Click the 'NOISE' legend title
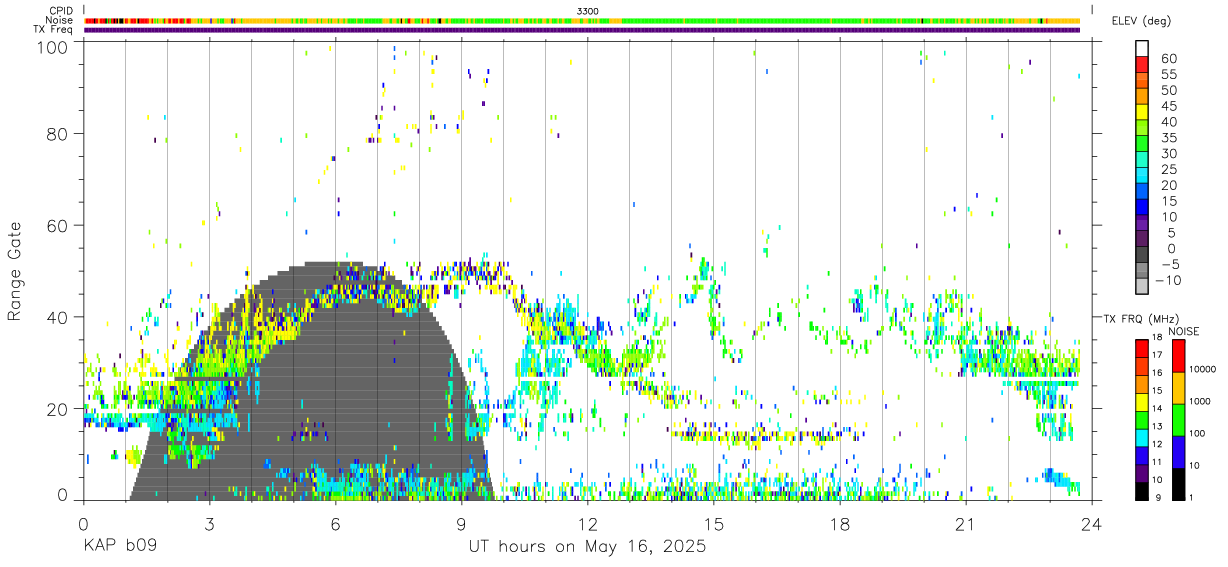Viewport: 1228px width, 567px height. point(1186,331)
